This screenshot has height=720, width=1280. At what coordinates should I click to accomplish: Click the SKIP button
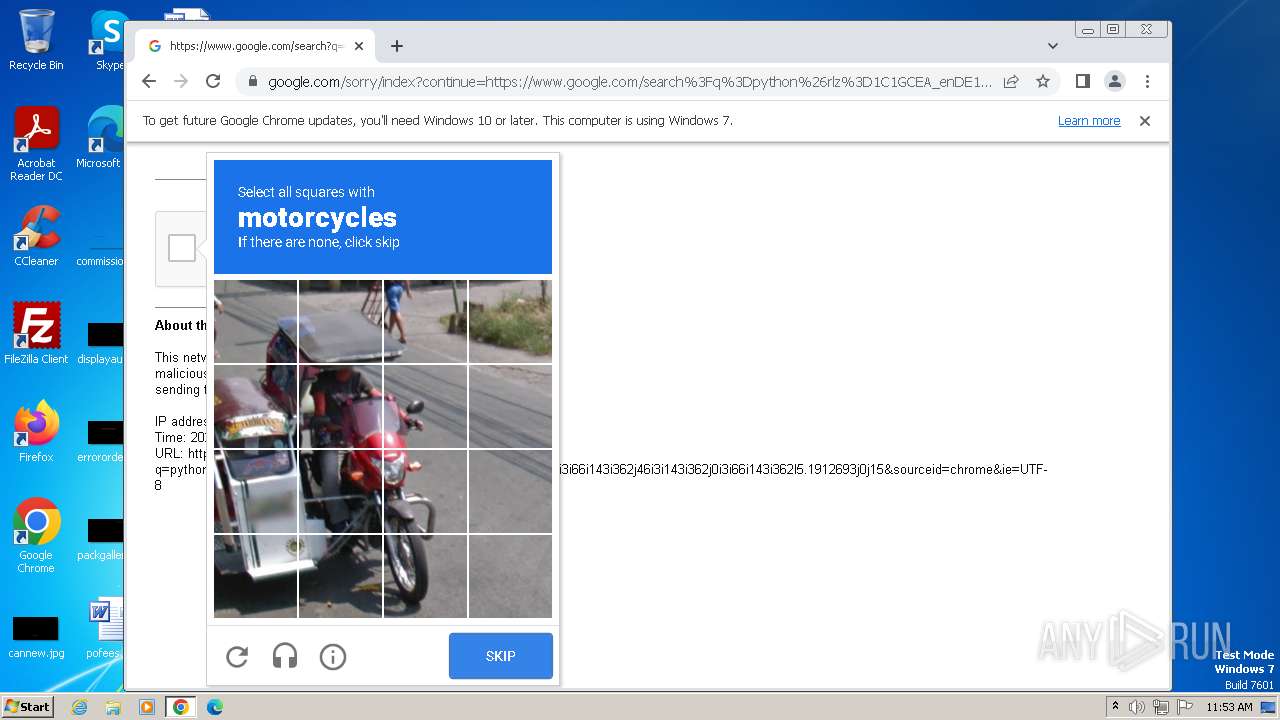coord(500,656)
